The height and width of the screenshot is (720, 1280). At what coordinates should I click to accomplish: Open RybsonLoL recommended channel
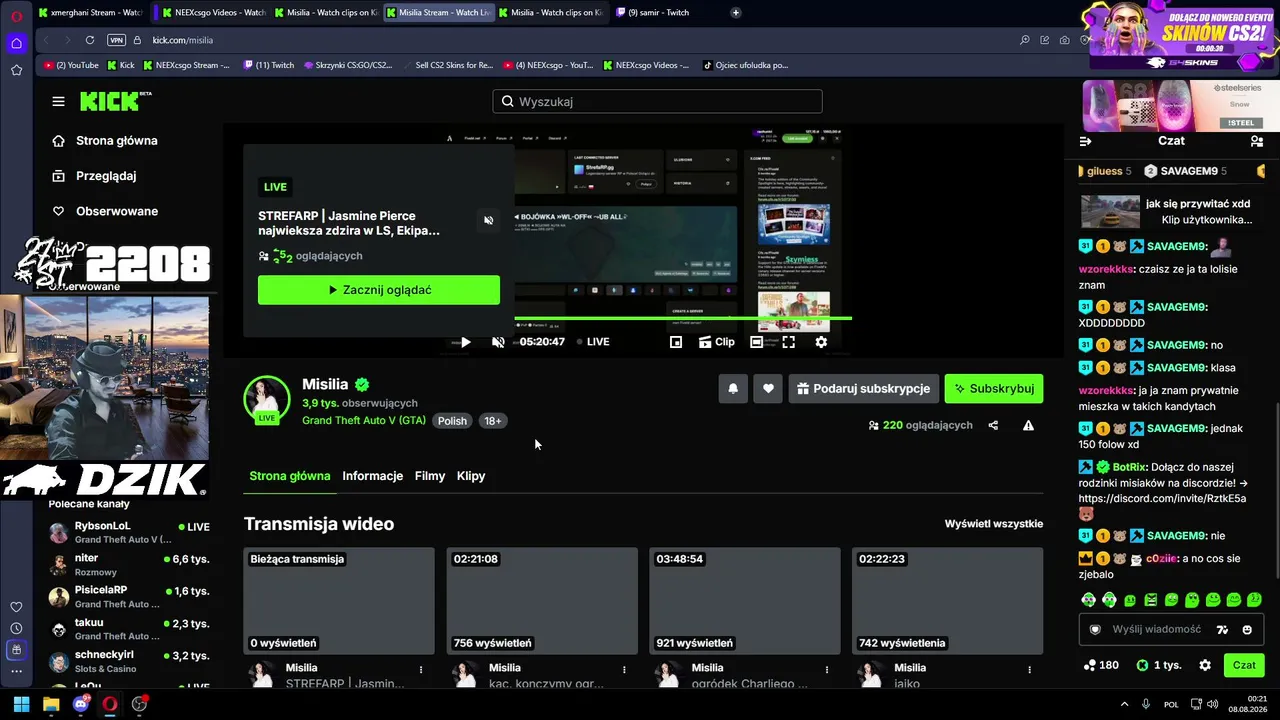point(129,532)
